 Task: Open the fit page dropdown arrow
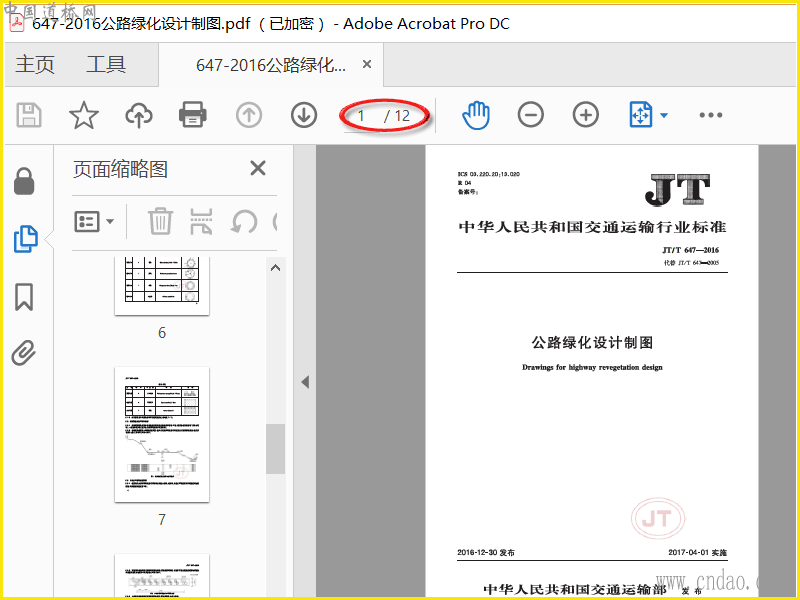[x=664, y=115]
